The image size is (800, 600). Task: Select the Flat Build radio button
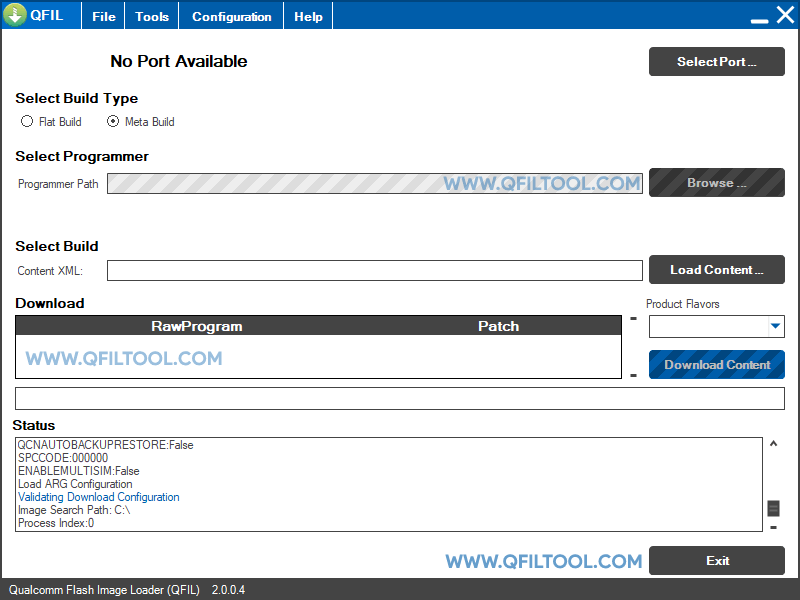point(27,121)
